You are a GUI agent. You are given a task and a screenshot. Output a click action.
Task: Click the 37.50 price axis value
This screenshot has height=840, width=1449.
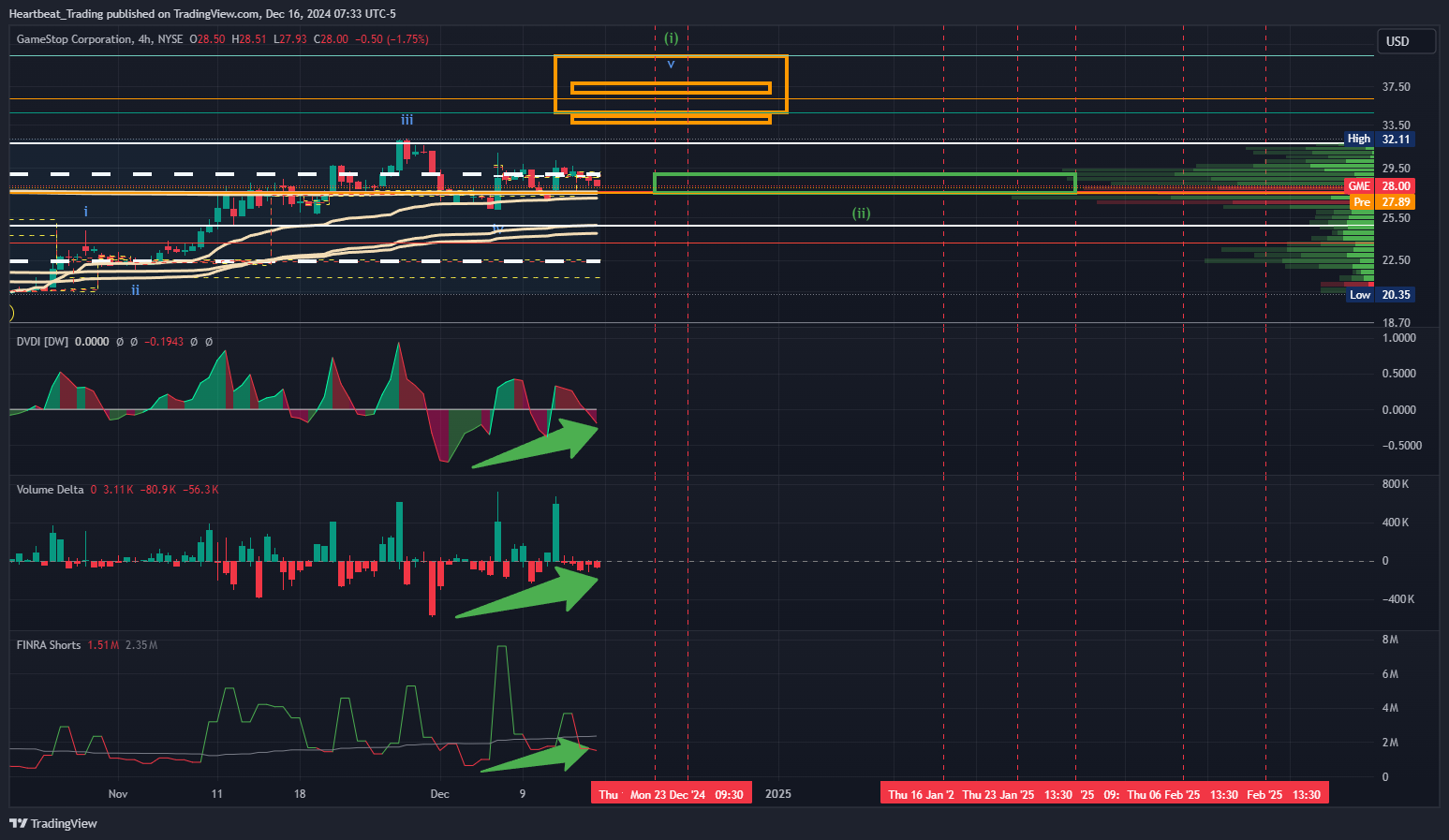coord(1397,87)
